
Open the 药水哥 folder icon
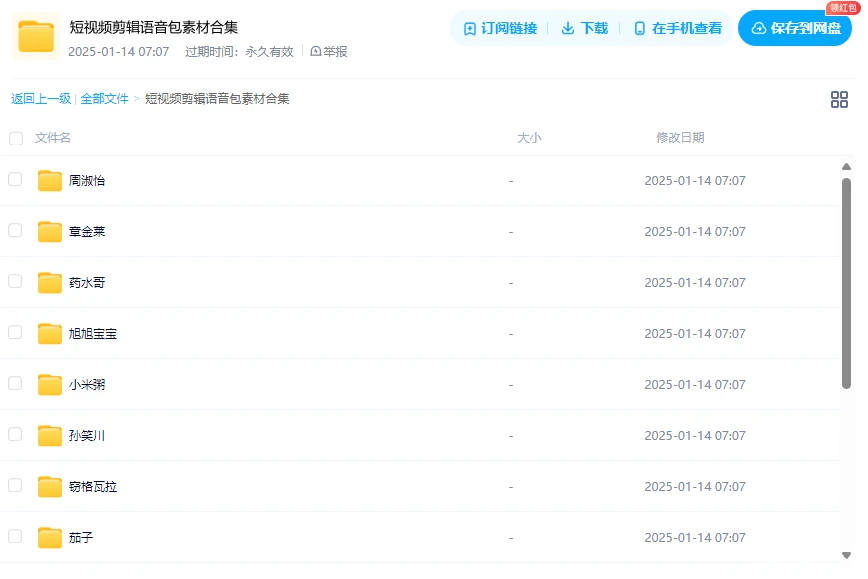(49, 282)
